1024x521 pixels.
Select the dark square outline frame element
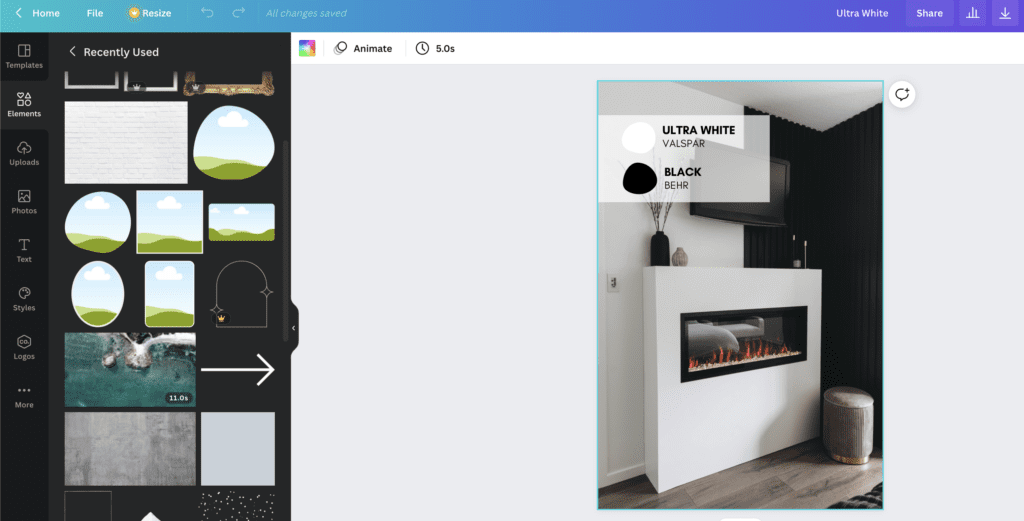tap(88, 506)
